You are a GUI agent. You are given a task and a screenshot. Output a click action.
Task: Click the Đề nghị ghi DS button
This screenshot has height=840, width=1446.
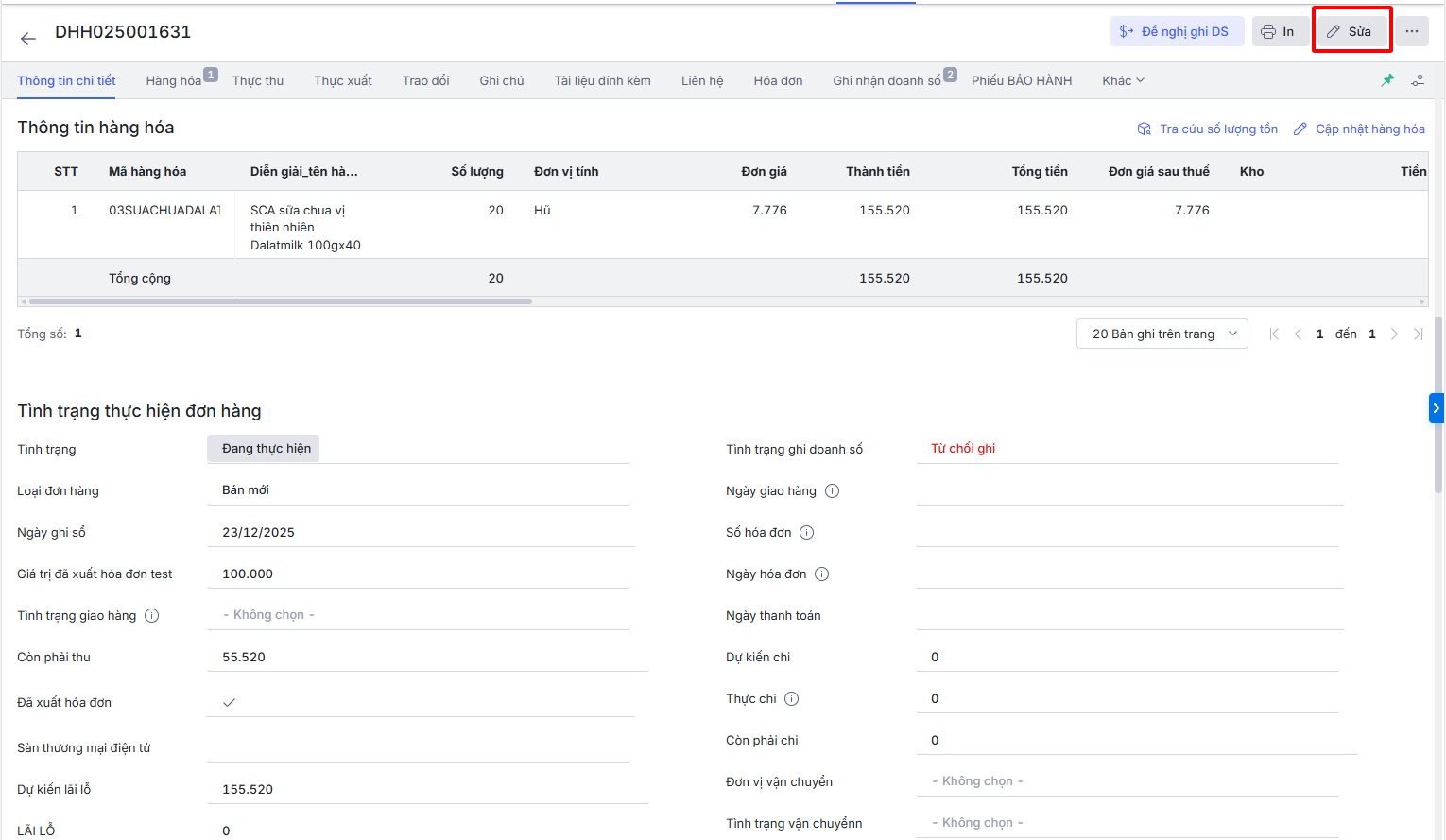click(1174, 31)
